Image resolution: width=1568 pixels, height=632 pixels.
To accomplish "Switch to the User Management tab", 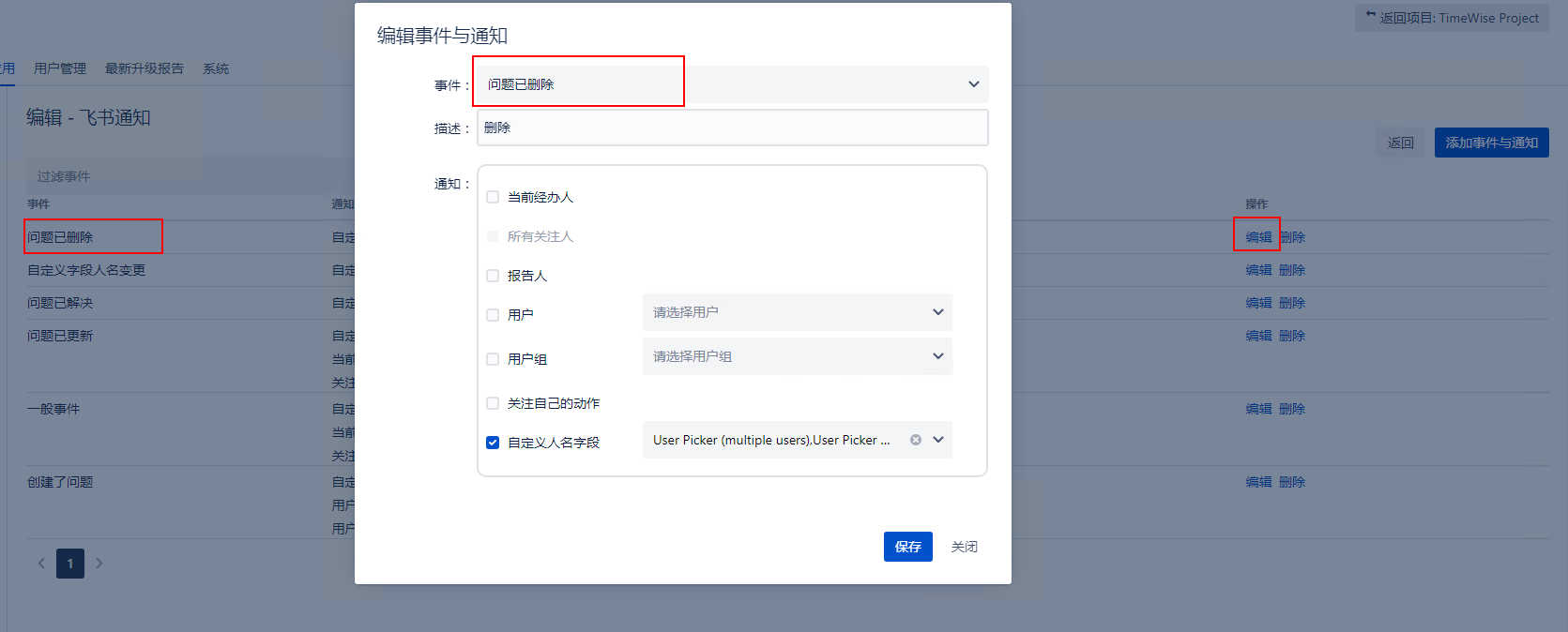I will [x=60, y=68].
